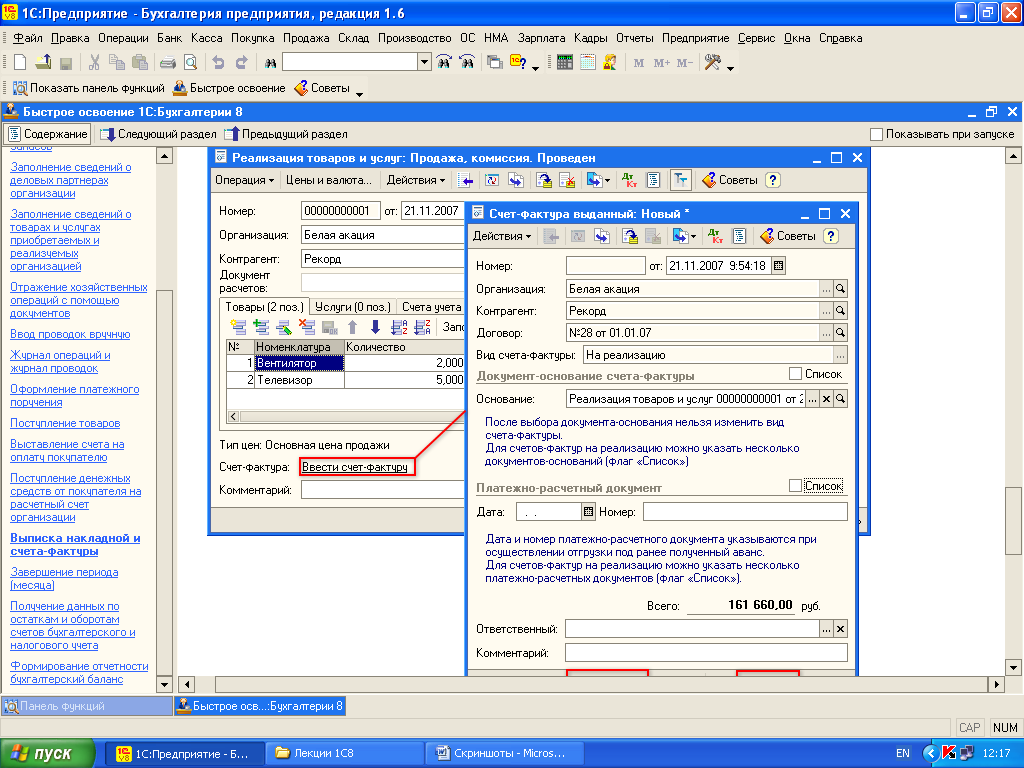Screen dimensions: 1024x768
Task: Click the binoculars Find icon
Action: pos(270,63)
